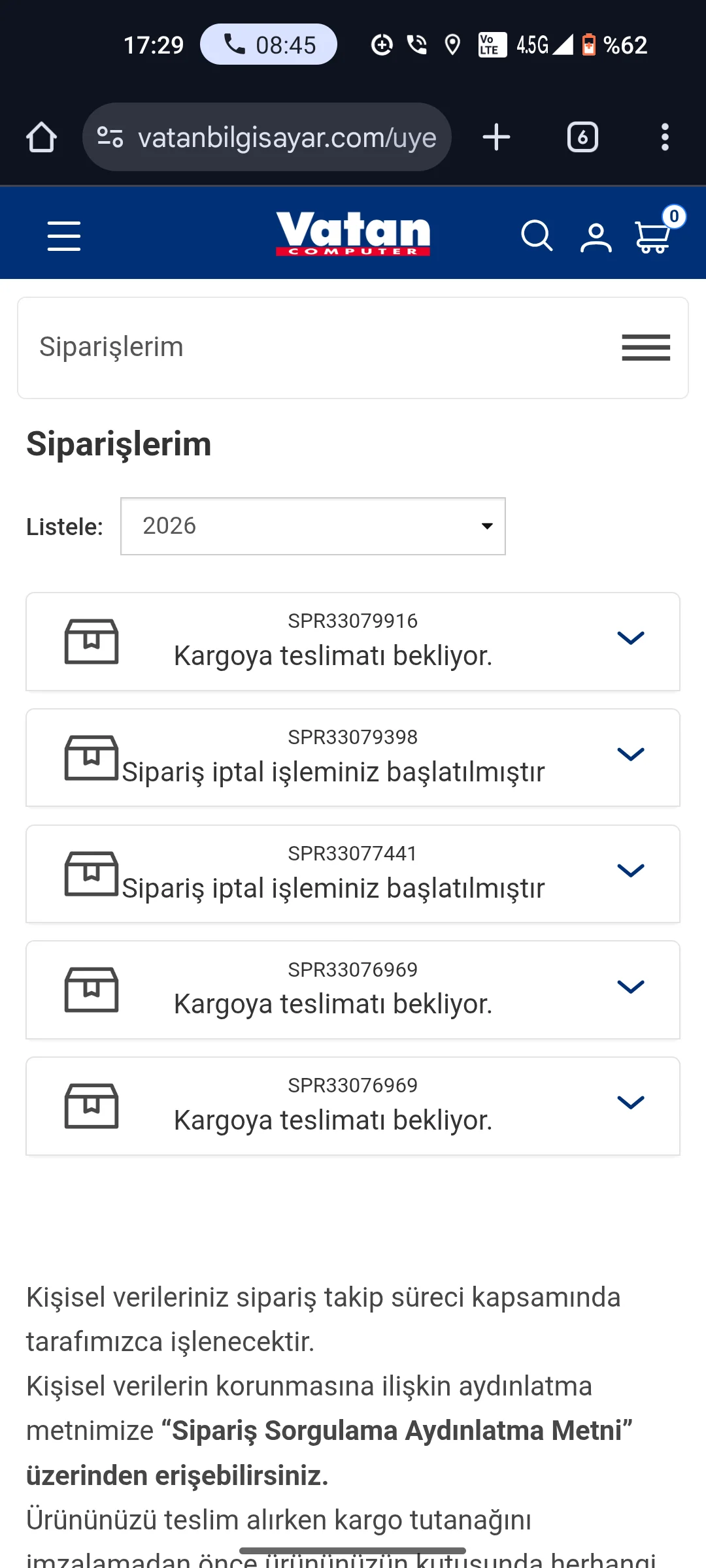Expand order SPR33077441 details
The width and height of the screenshot is (706, 1568).
point(630,871)
